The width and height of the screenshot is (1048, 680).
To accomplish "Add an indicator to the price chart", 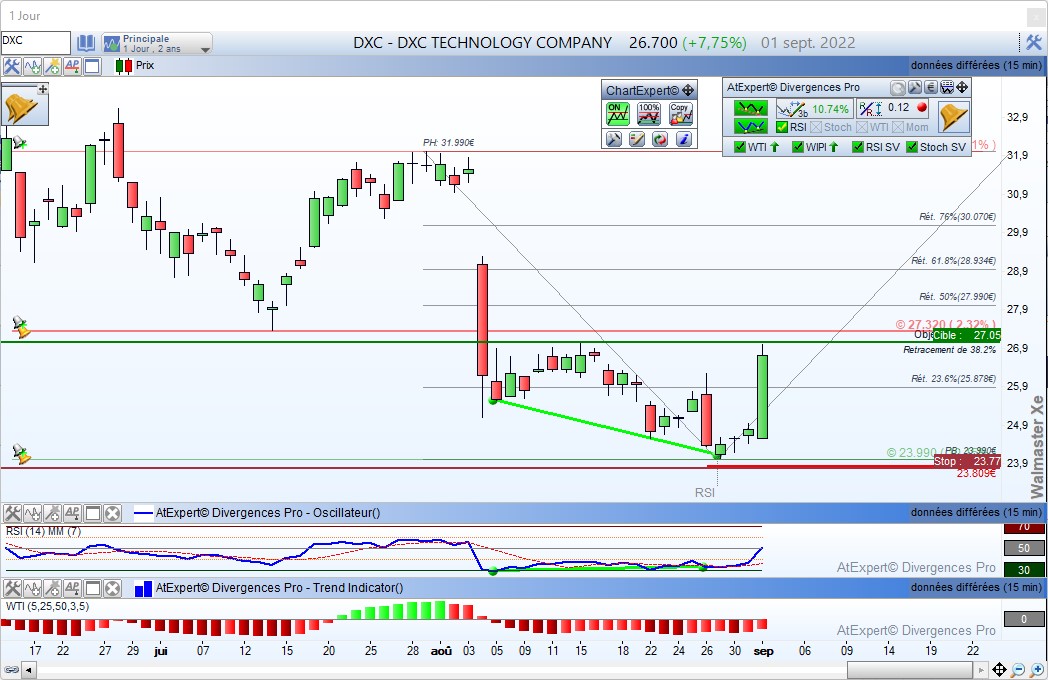I will (x=32, y=66).
